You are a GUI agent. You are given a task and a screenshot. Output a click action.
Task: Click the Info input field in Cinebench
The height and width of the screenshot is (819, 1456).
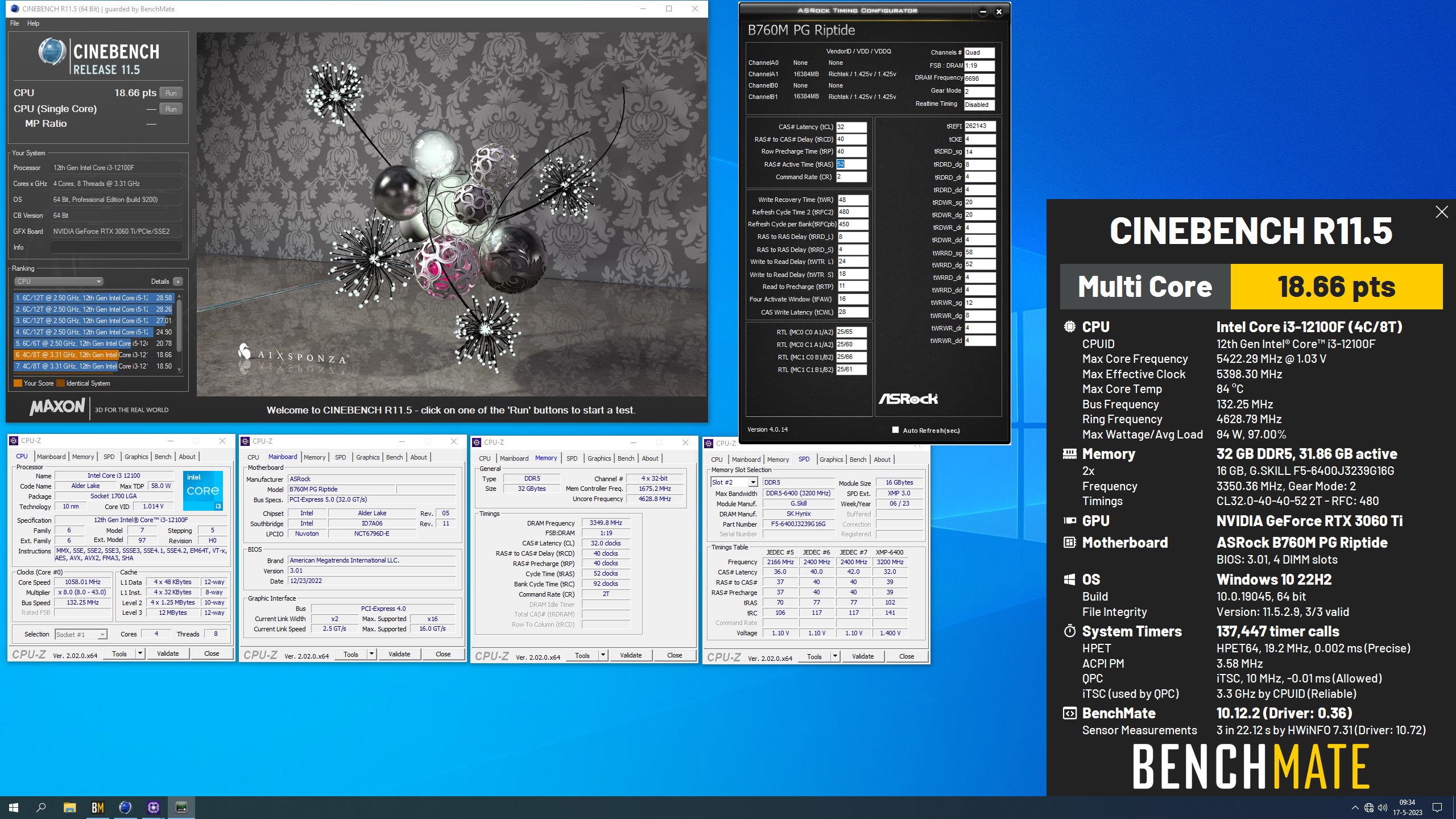pyautogui.click(x=117, y=247)
